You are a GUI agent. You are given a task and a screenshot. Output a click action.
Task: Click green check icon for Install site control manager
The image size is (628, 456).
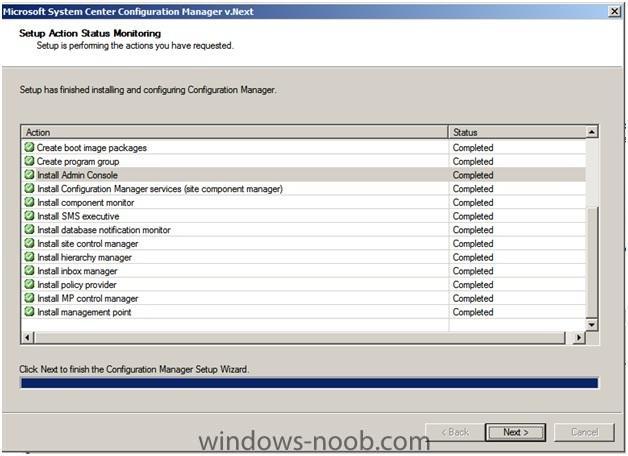[29, 243]
